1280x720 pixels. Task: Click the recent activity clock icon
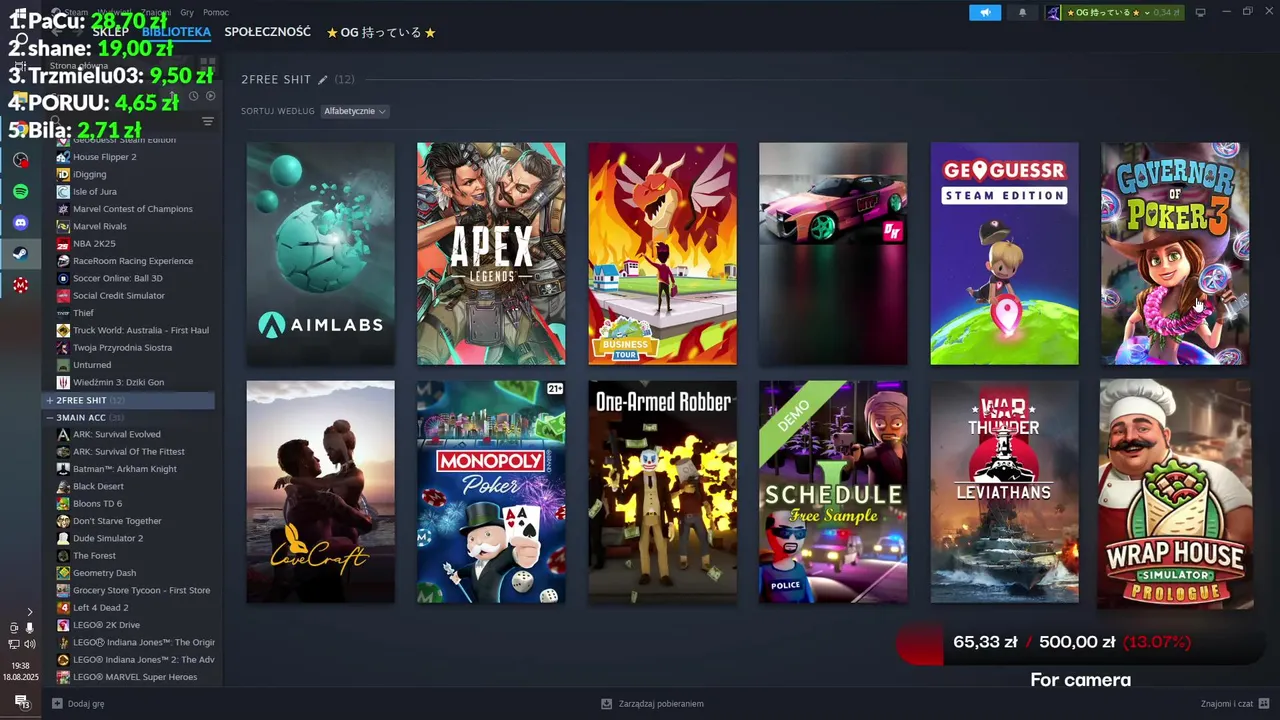pyautogui.click(x=193, y=96)
